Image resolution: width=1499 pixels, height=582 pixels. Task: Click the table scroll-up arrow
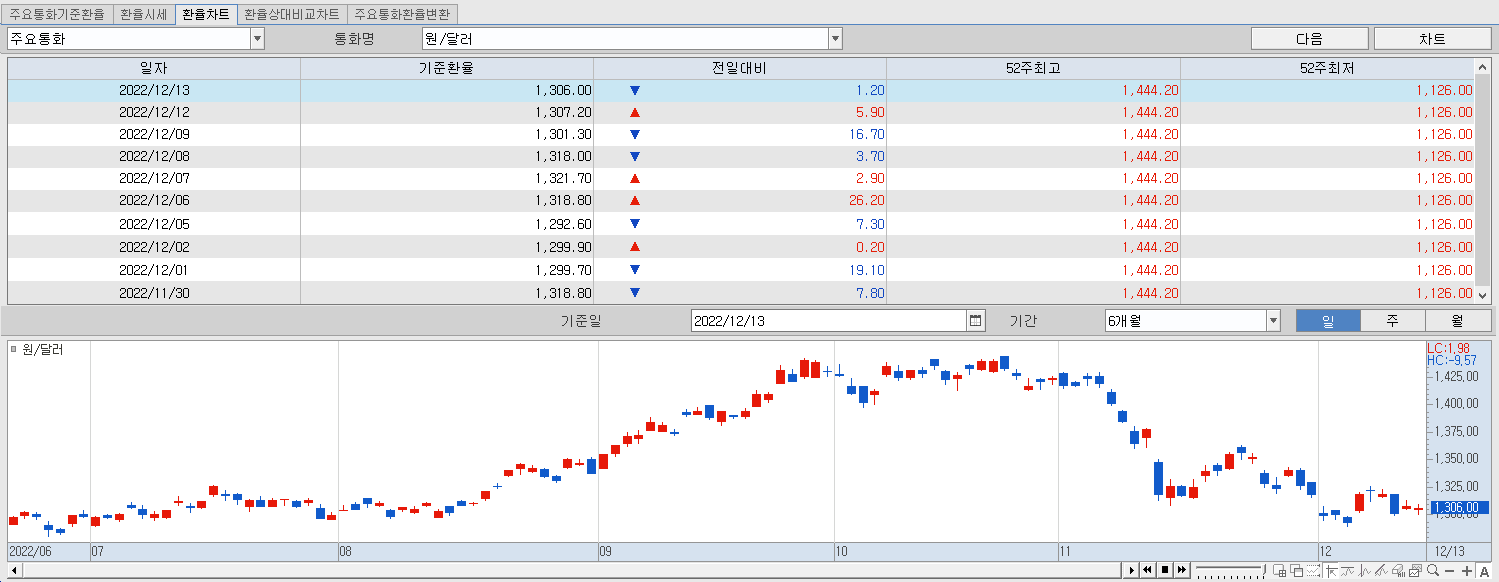pyautogui.click(x=1482, y=67)
